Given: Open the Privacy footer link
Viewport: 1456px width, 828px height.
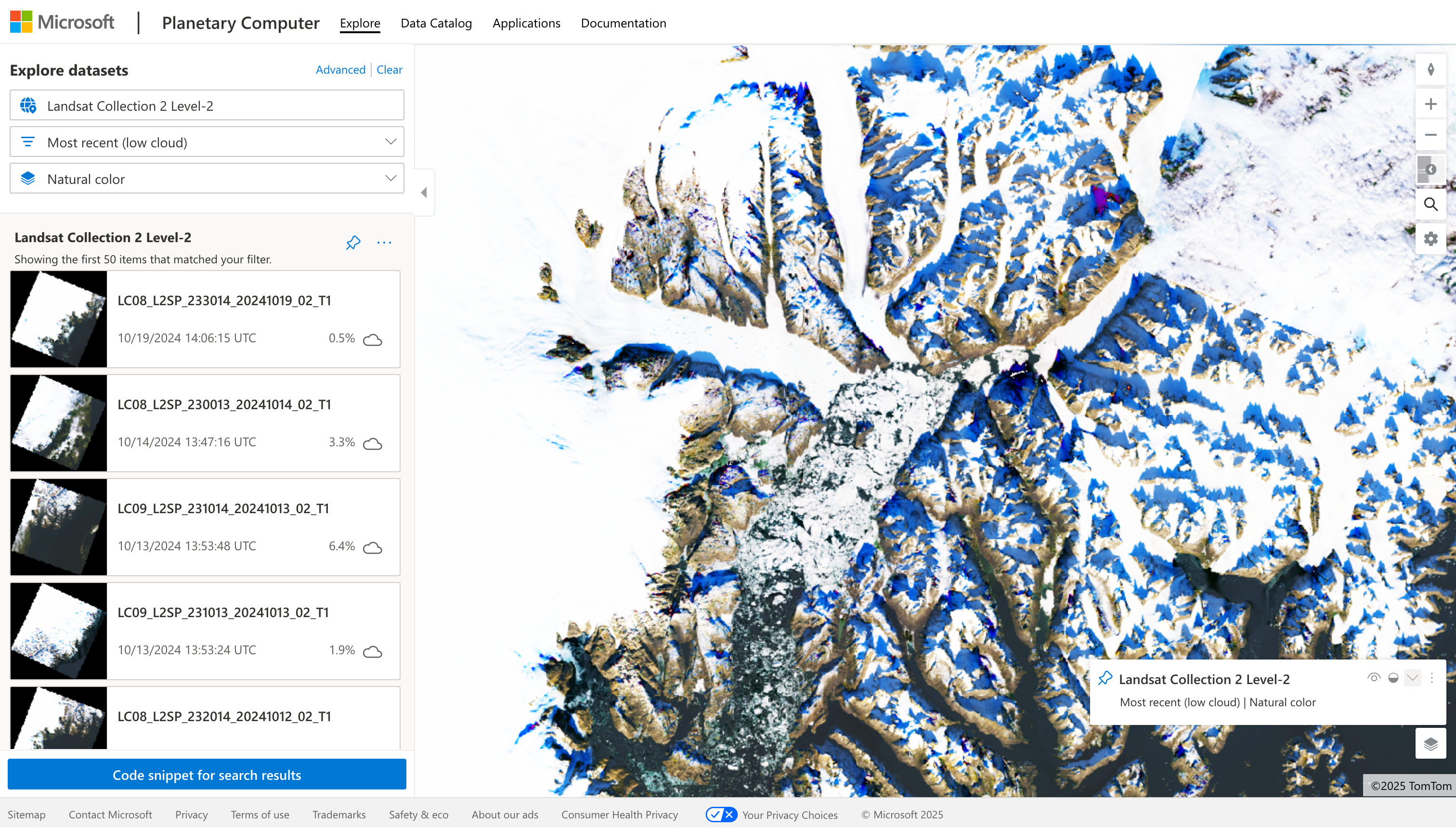Looking at the screenshot, I should 192,815.
